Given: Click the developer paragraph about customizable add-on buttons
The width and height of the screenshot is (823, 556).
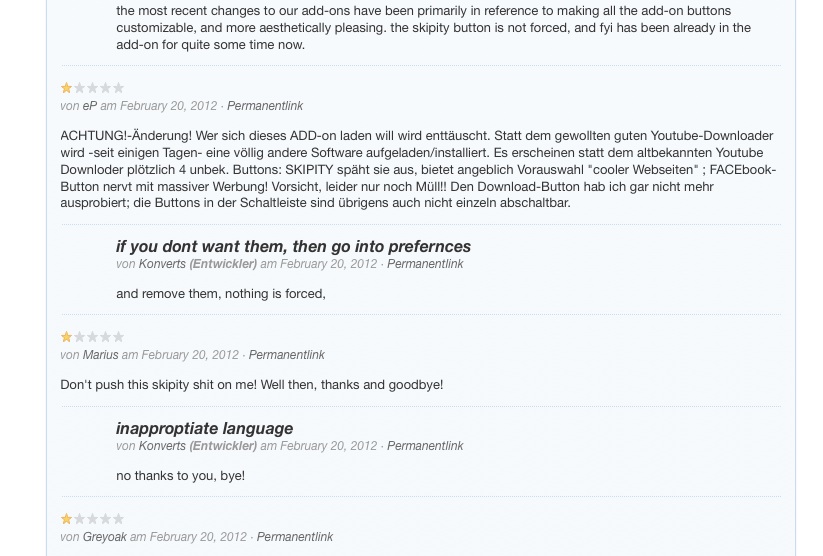Looking at the screenshot, I should pyautogui.click(x=434, y=27).
